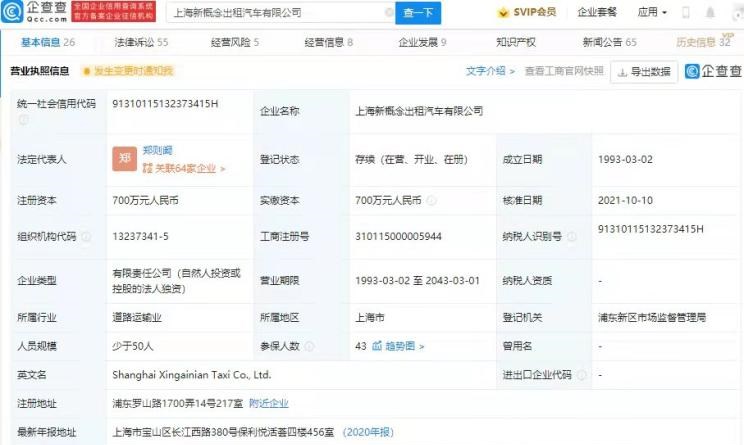Switch to the 基本信息 tab
Image resolution: width=744 pixels, height=445 pixels.
point(48,42)
